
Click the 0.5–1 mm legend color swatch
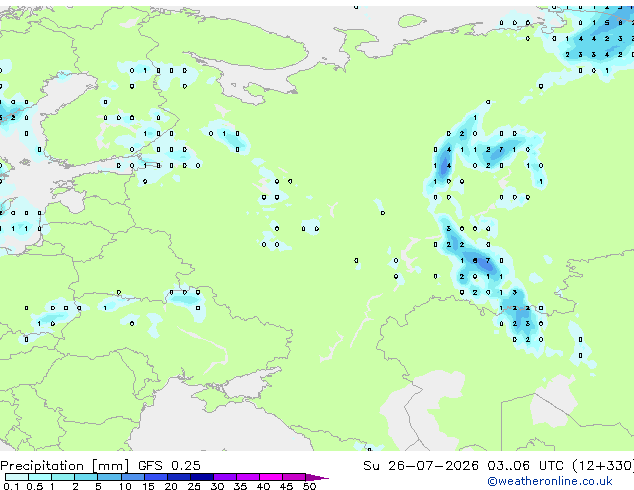coord(40,477)
